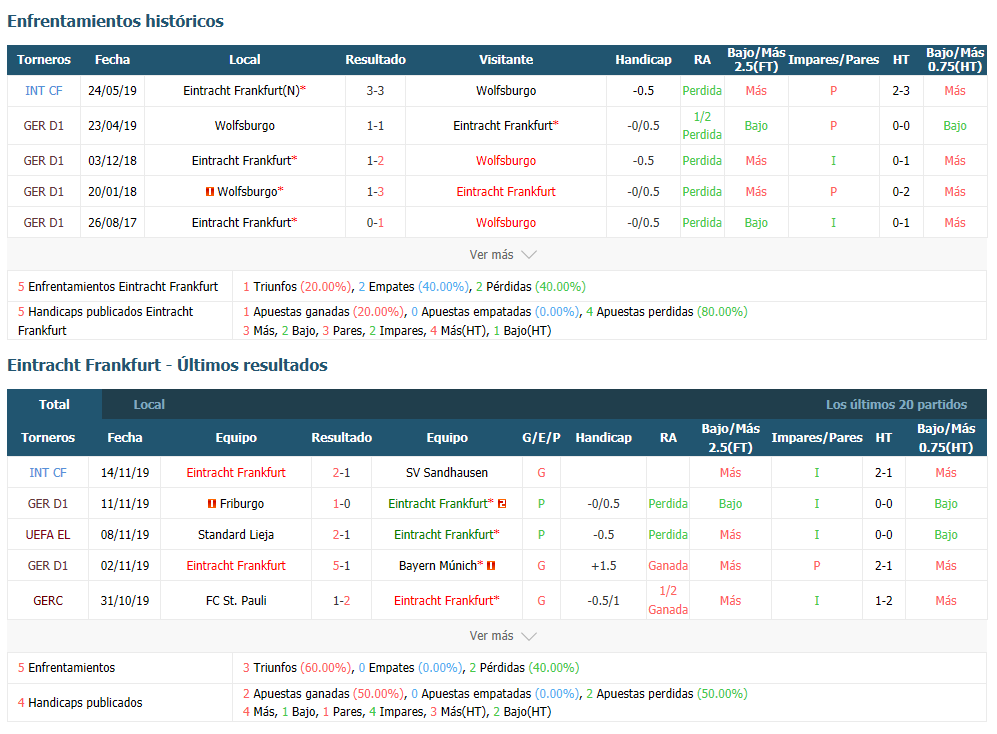The image size is (997, 734).
Task: Click the red Wolfsburgo visitor on 03/12/18
Action: point(506,161)
